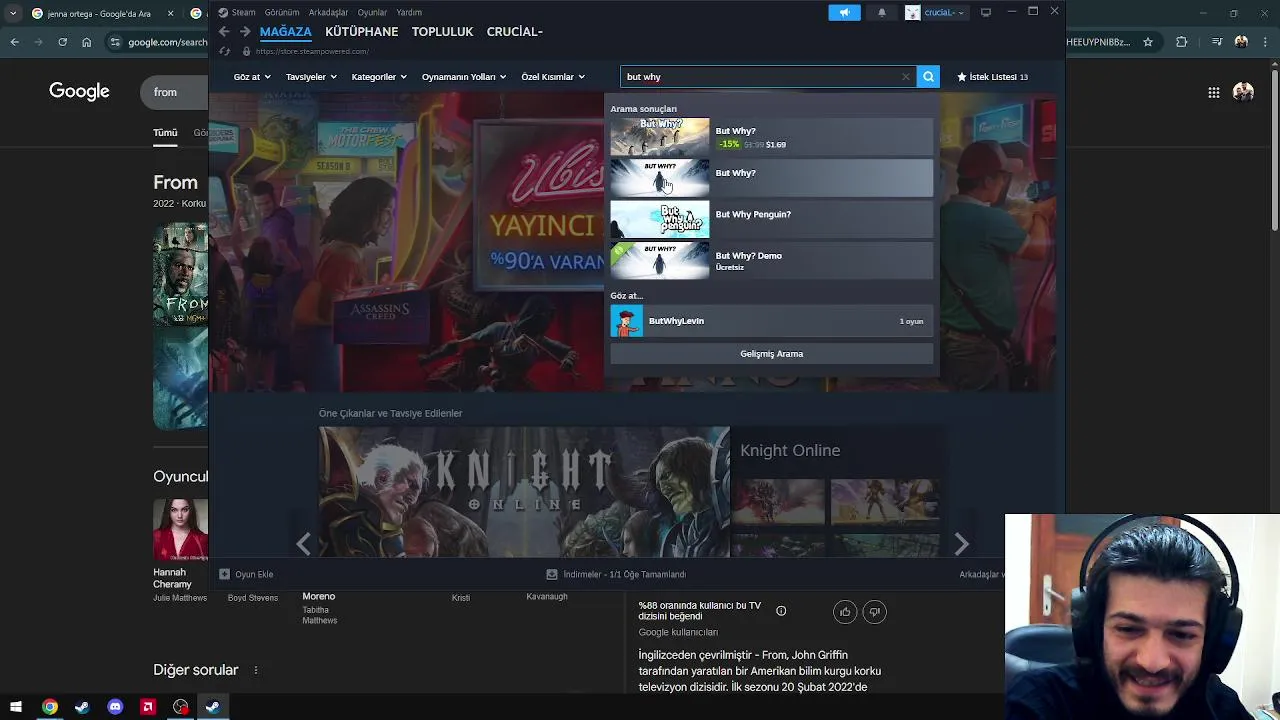Expand Oynamanın Yolları dropdown
The width and height of the screenshot is (1280, 720).
(x=464, y=77)
